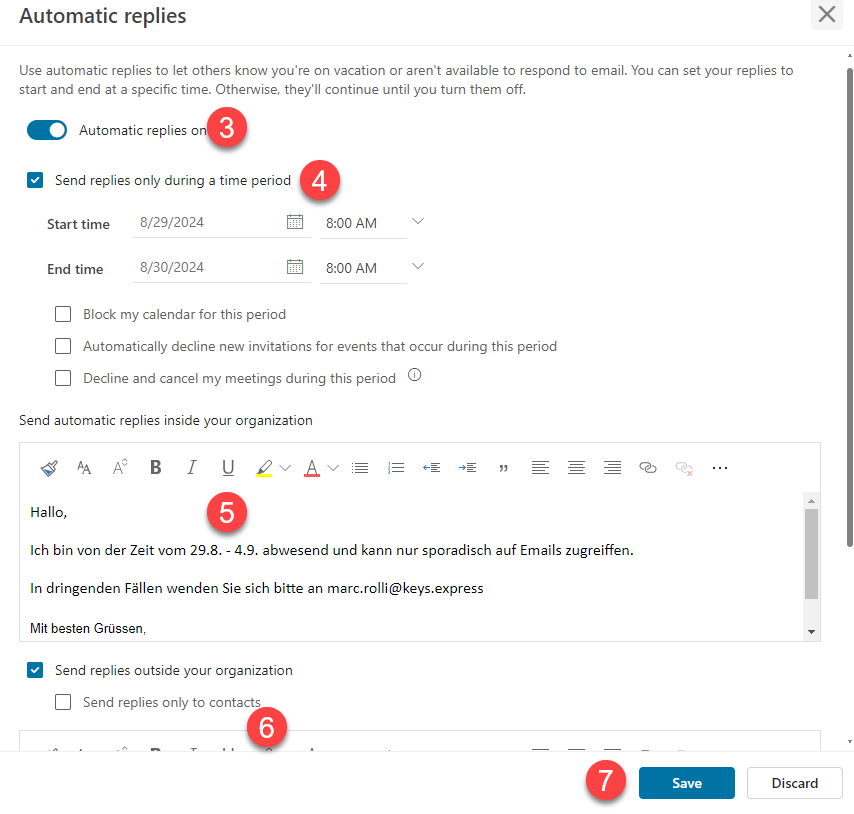
Task: Toggle italic text formatting
Action: 191,467
